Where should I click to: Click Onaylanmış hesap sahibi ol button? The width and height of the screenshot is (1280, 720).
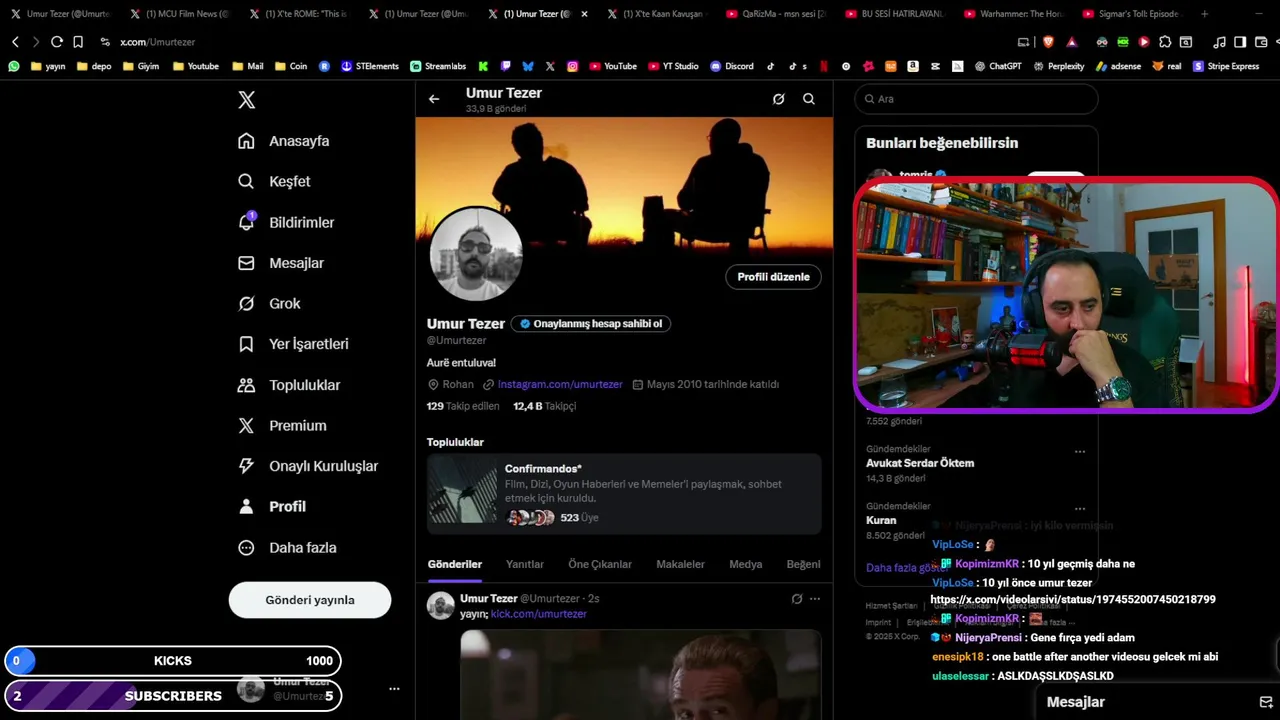click(591, 324)
